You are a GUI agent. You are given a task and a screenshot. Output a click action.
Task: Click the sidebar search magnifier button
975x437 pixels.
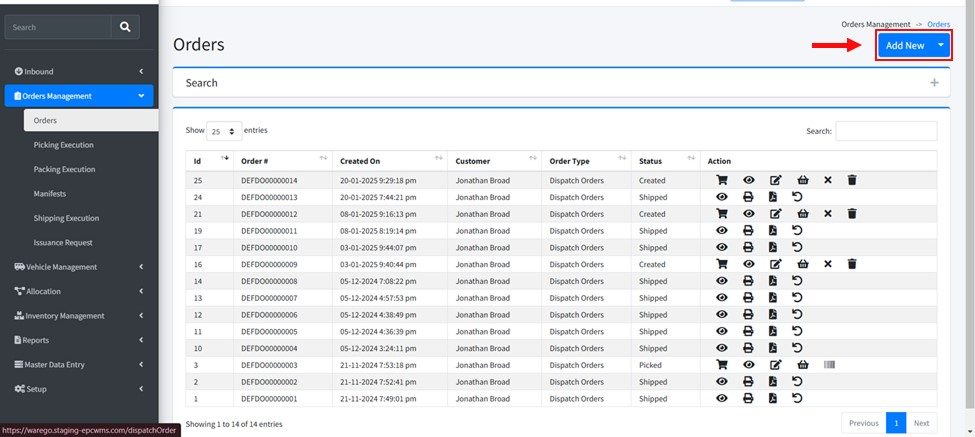point(125,27)
